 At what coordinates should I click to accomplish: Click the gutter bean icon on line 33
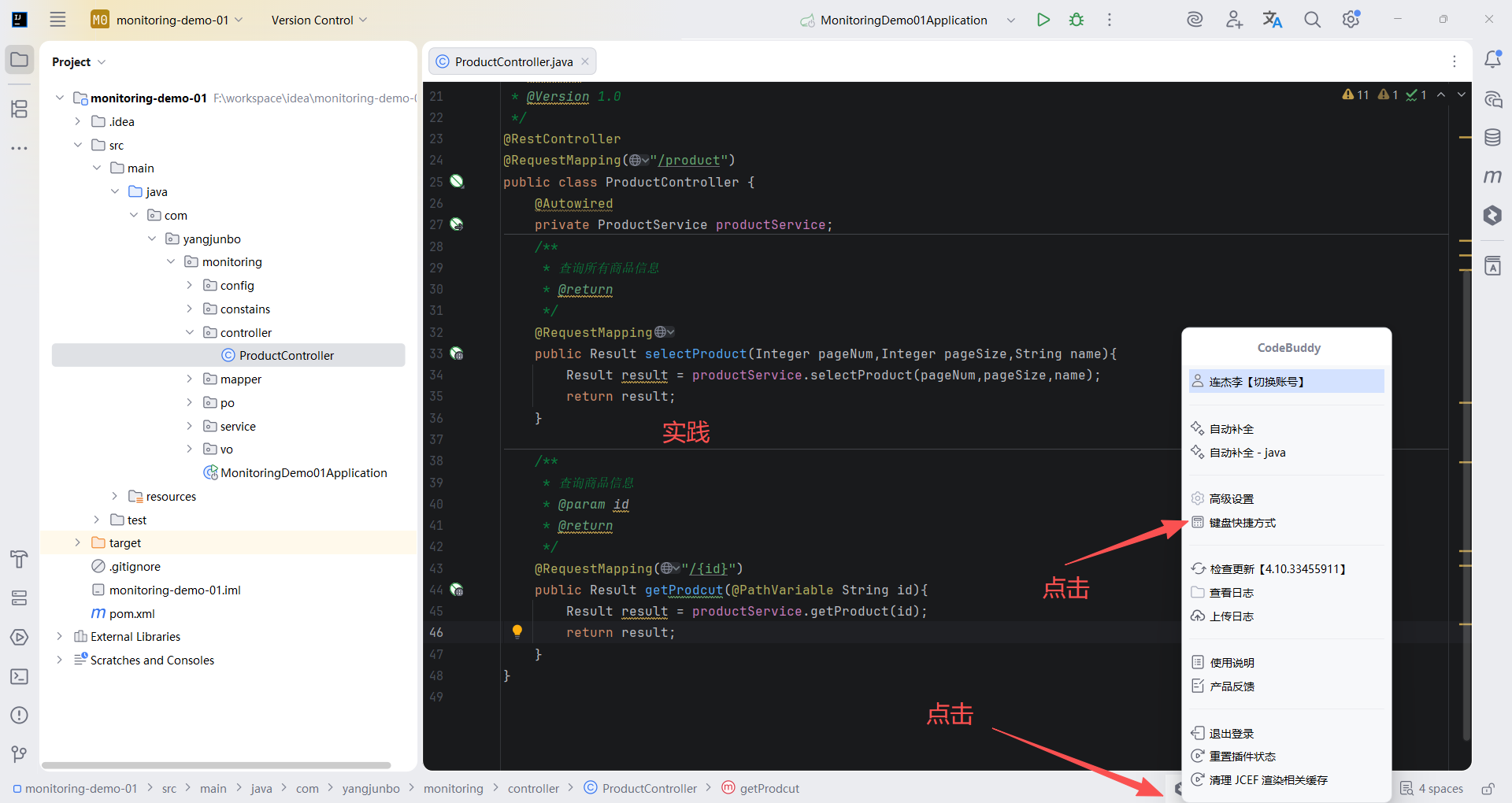(457, 353)
